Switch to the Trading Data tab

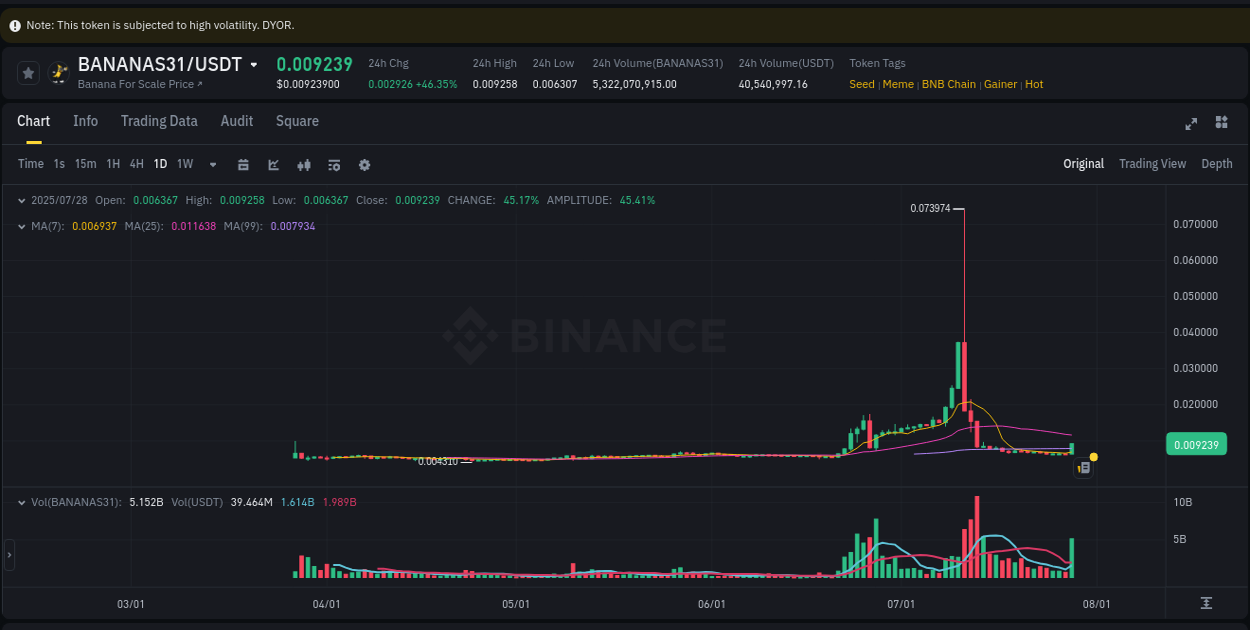[x=159, y=121]
